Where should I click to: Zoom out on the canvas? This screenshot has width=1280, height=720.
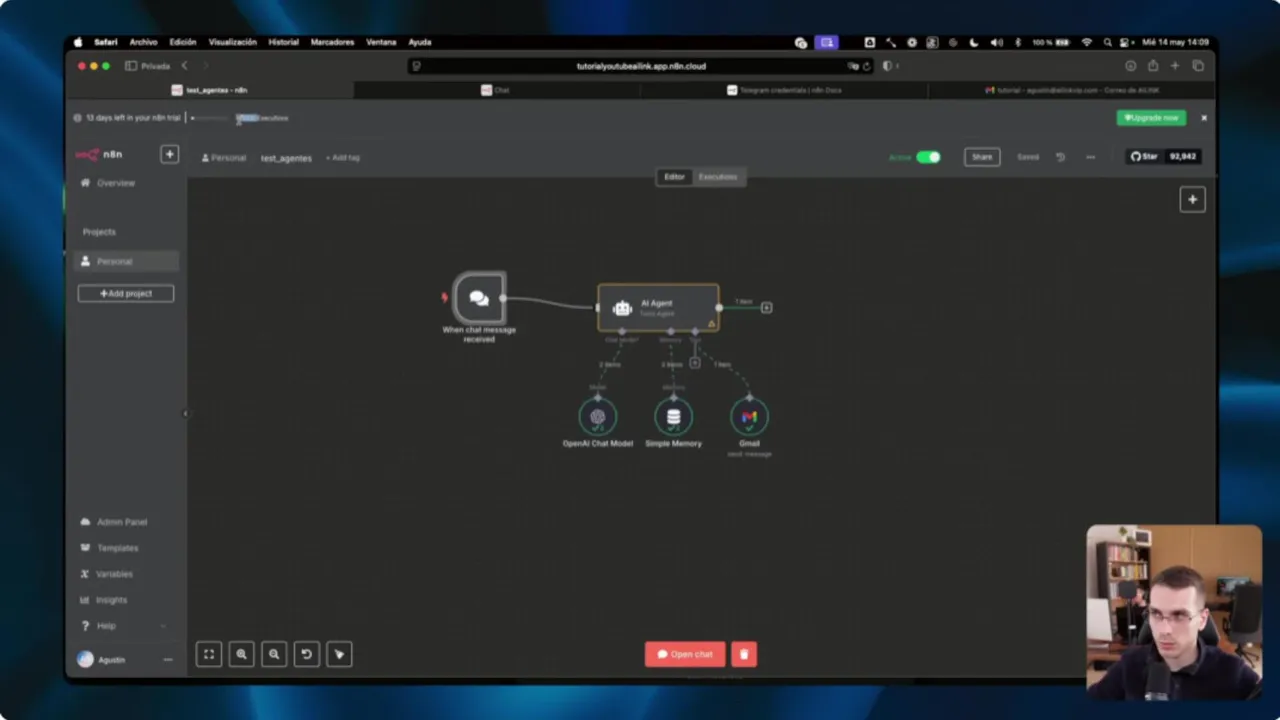click(x=274, y=654)
